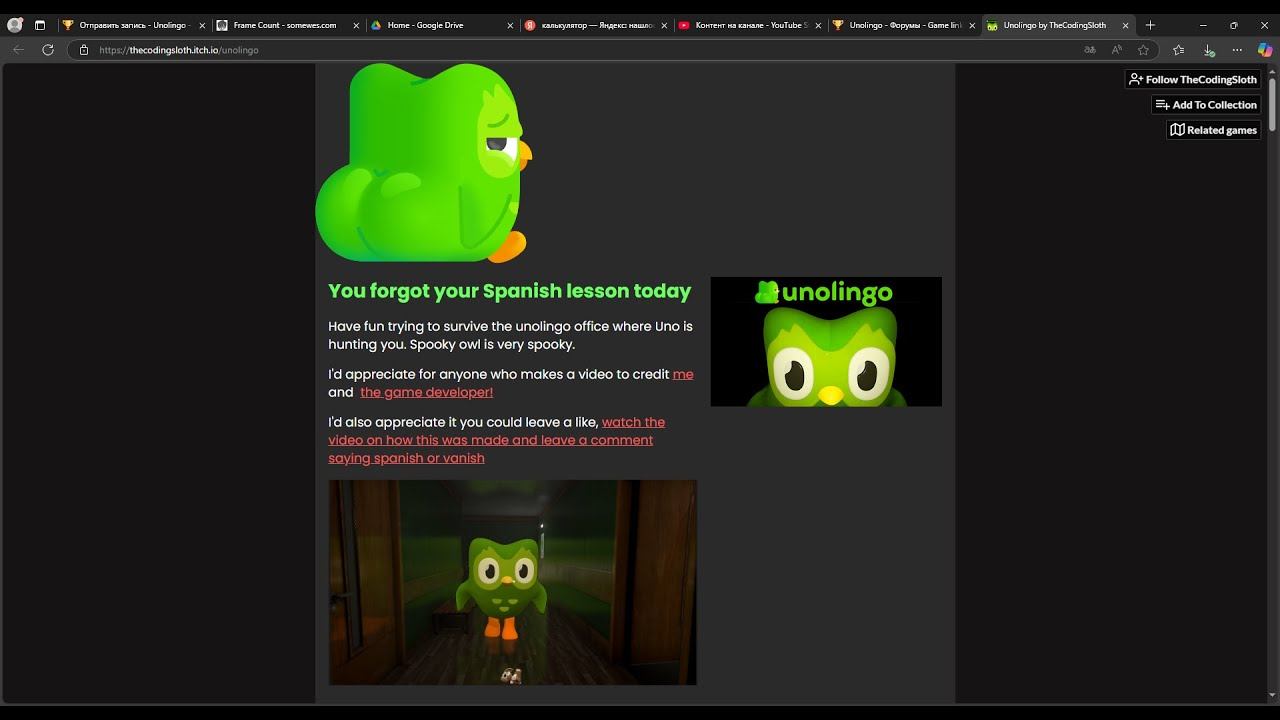The height and width of the screenshot is (720, 1280).
Task: Open the Favorites list icon
Action: pyautogui.click(x=1178, y=50)
